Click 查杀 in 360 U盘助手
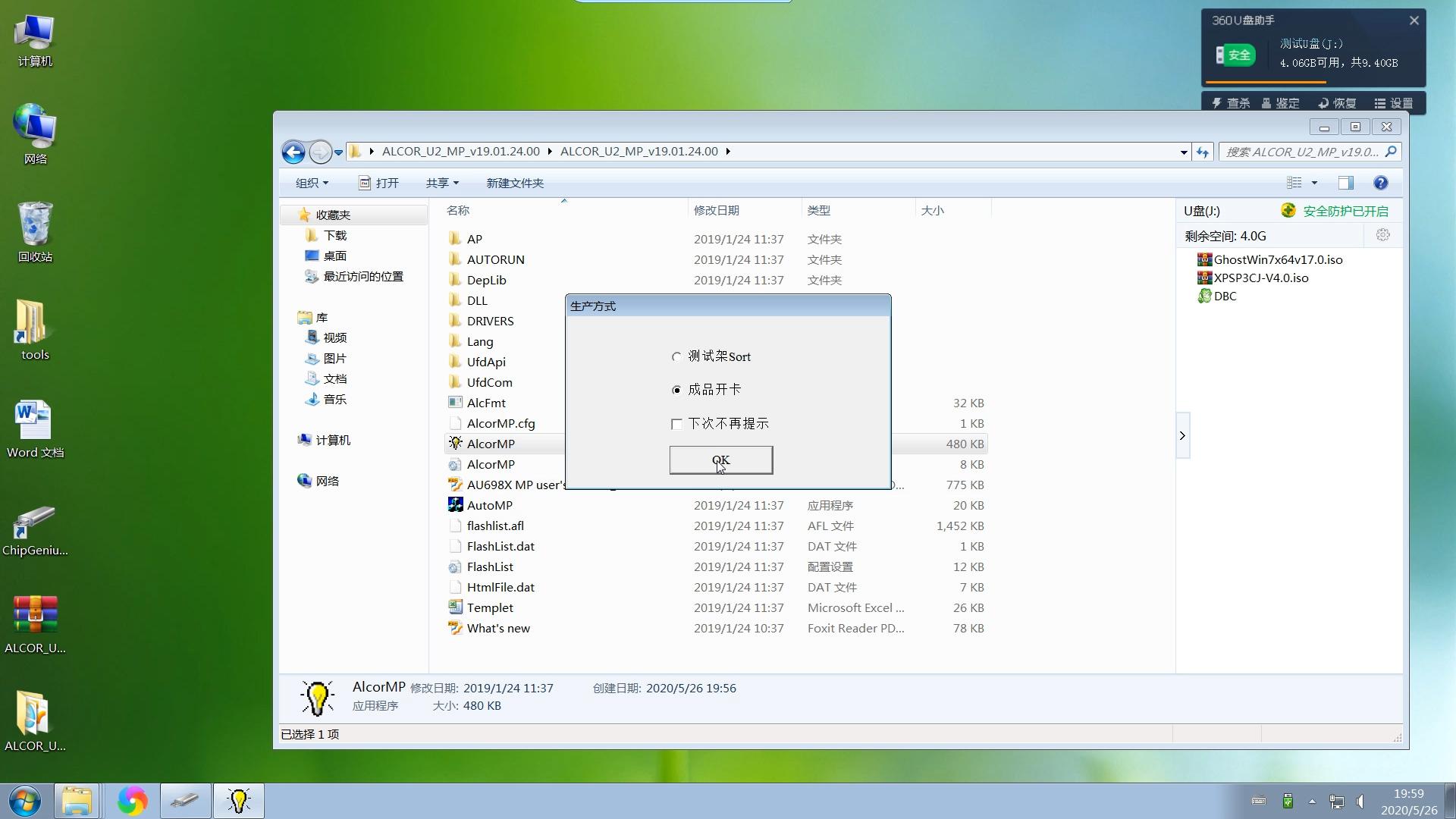This screenshot has height=819, width=1456. tap(1231, 103)
